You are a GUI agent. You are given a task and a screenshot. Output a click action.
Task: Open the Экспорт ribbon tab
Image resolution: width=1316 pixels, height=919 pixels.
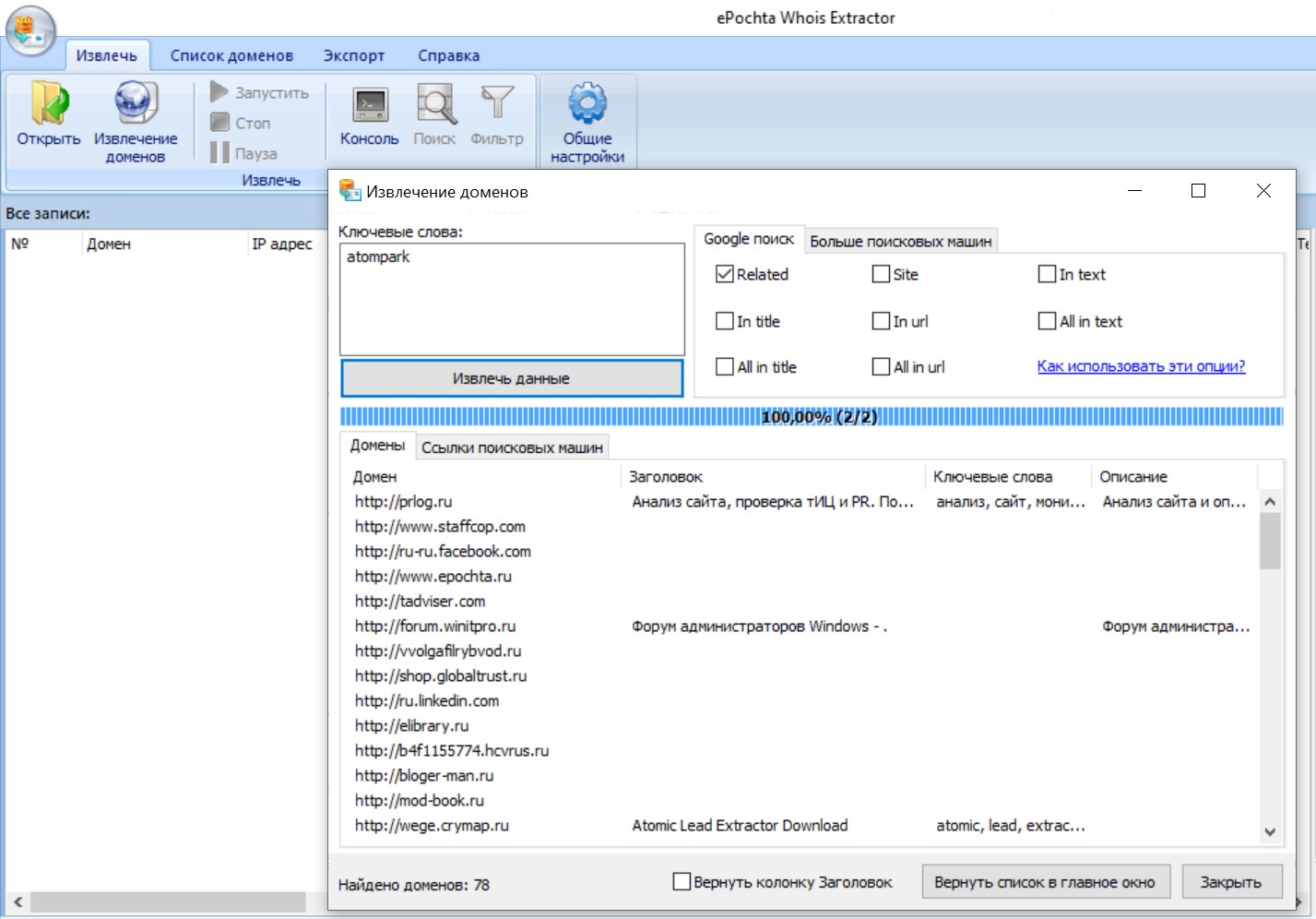click(x=354, y=55)
